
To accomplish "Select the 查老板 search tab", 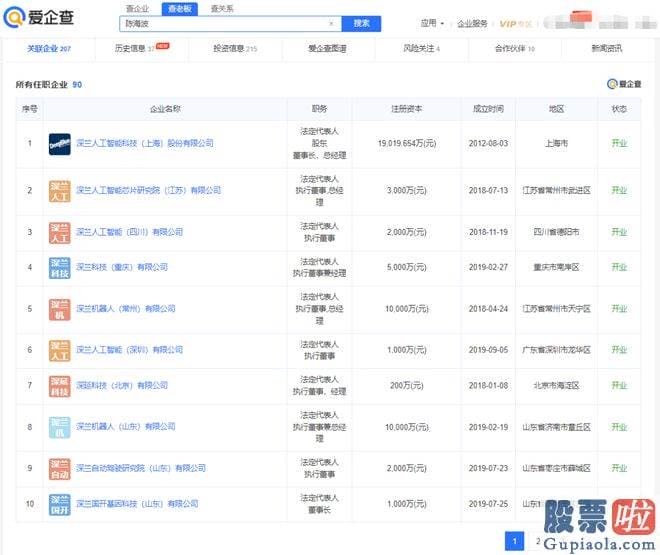I will 180,8.
